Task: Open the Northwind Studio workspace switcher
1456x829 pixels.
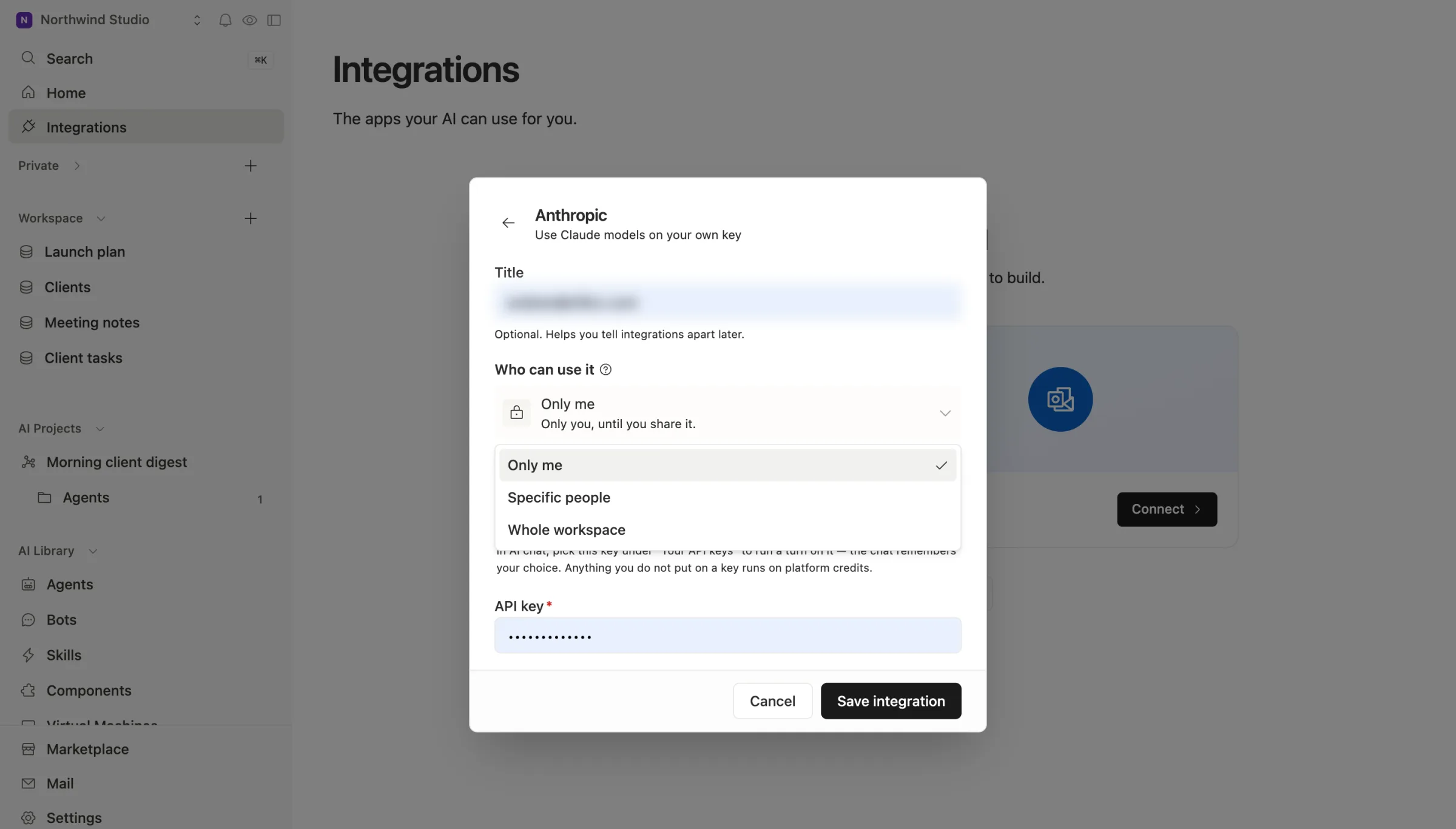Action: [x=109, y=20]
